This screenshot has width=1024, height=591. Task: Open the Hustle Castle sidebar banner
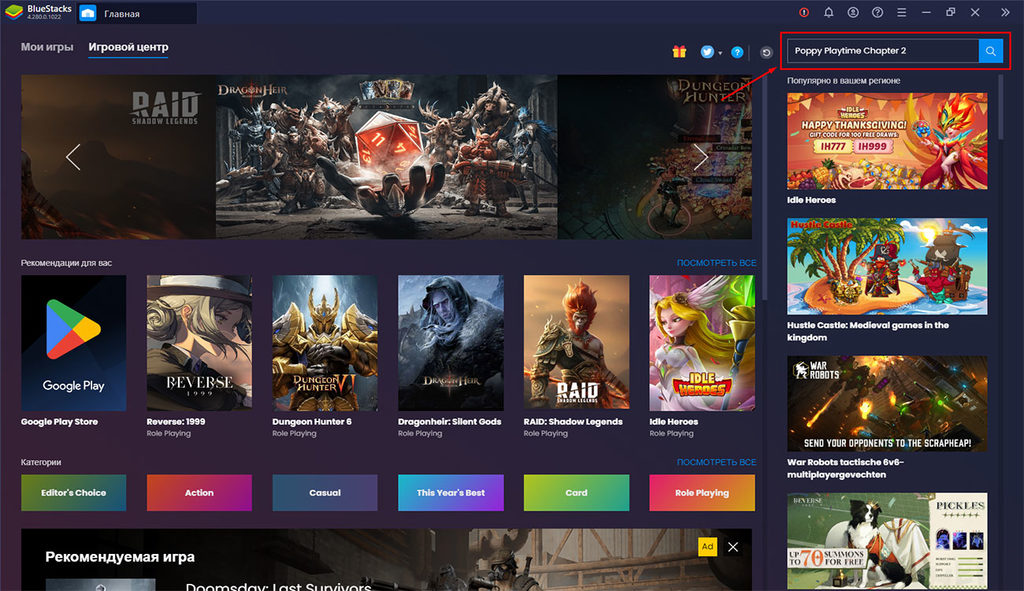[x=887, y=266]
